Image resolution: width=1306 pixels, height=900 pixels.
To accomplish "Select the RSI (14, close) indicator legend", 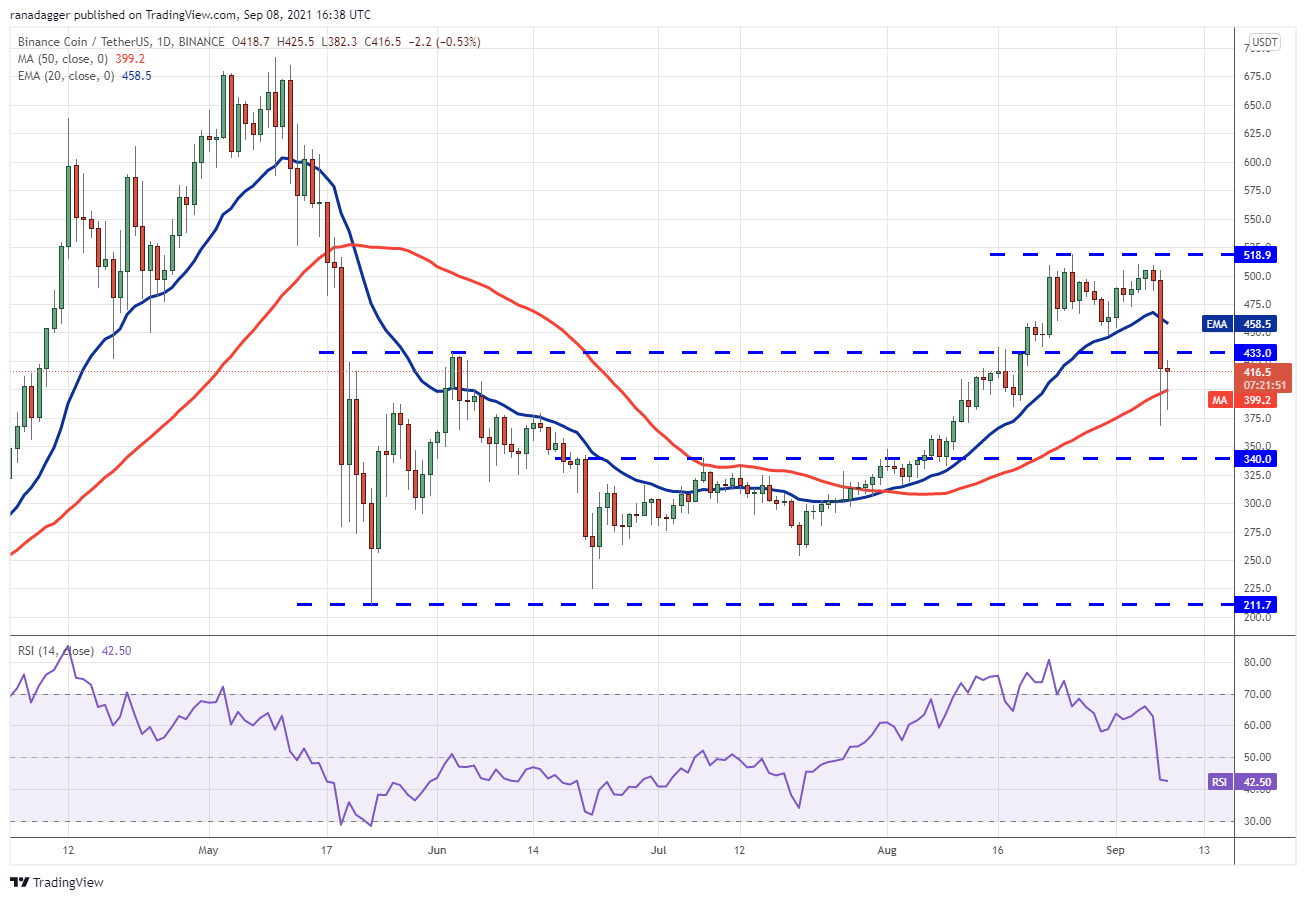I will [x=75, y=651].
